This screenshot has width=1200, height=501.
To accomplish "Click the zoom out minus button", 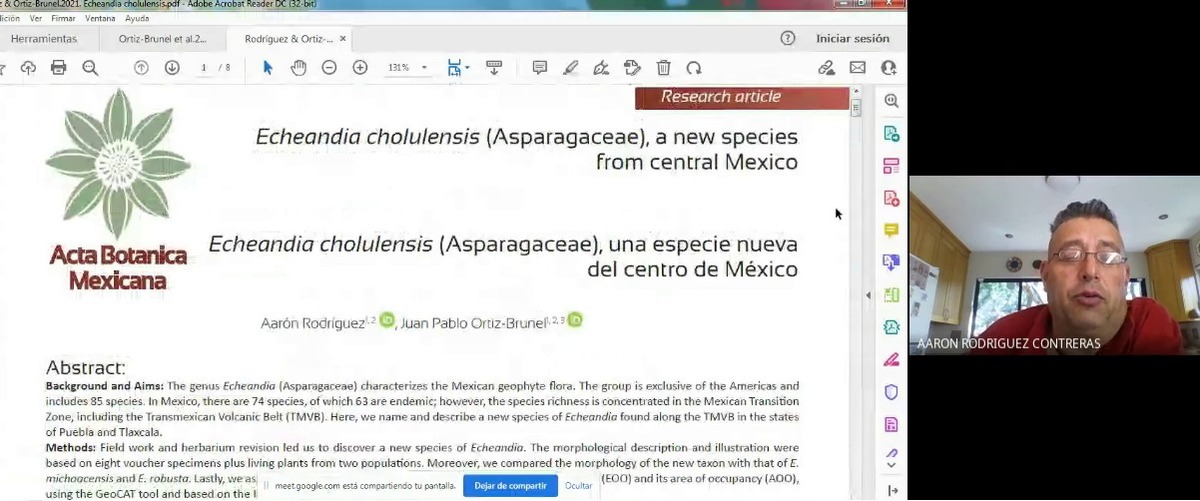I will pos(329,68).
